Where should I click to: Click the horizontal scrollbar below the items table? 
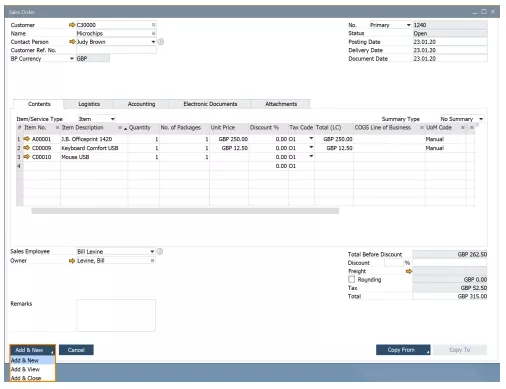pyautogui.click(x=185, y=211)
